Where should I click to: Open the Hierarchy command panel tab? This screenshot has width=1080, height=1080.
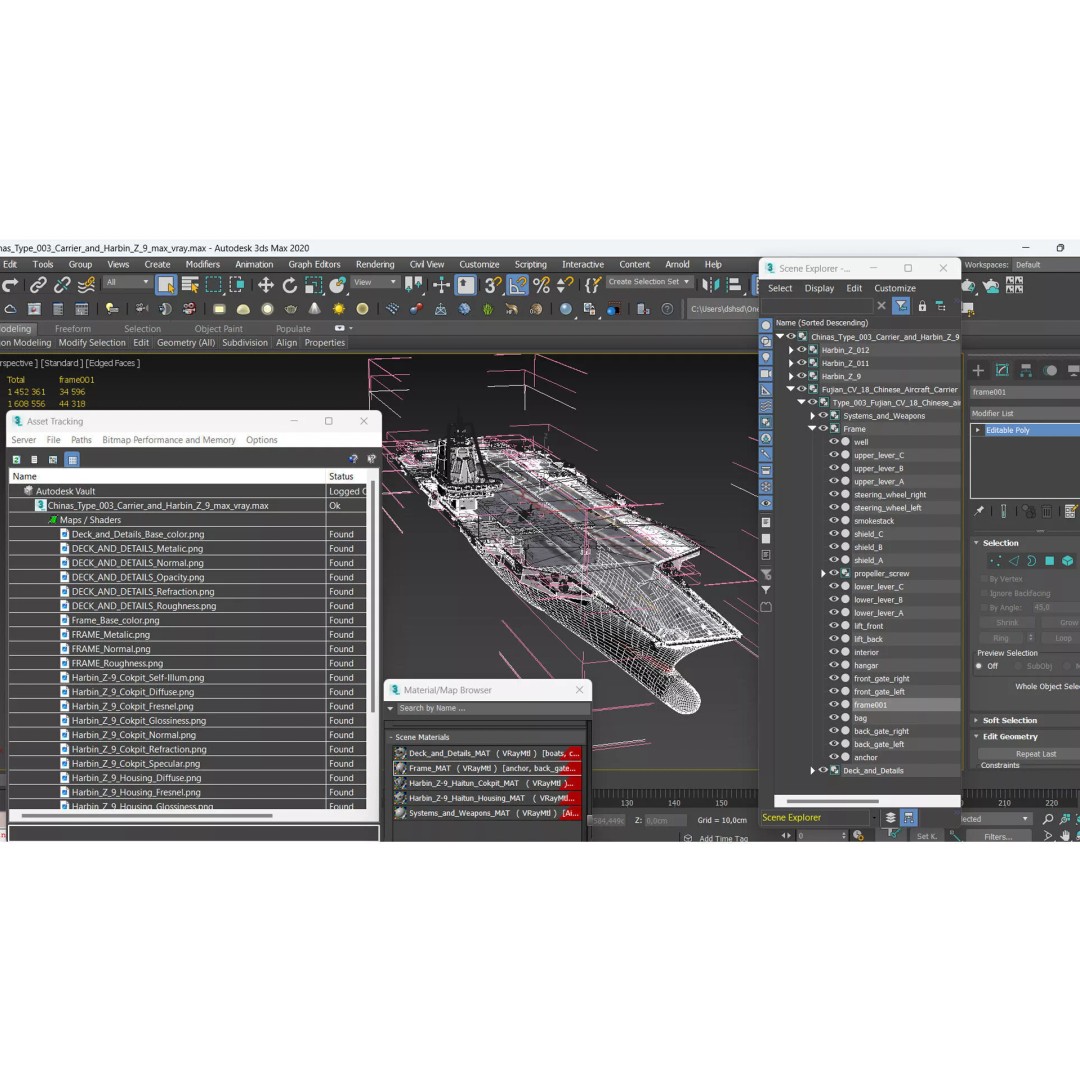pyautogui.click(x=1026, y=371)
